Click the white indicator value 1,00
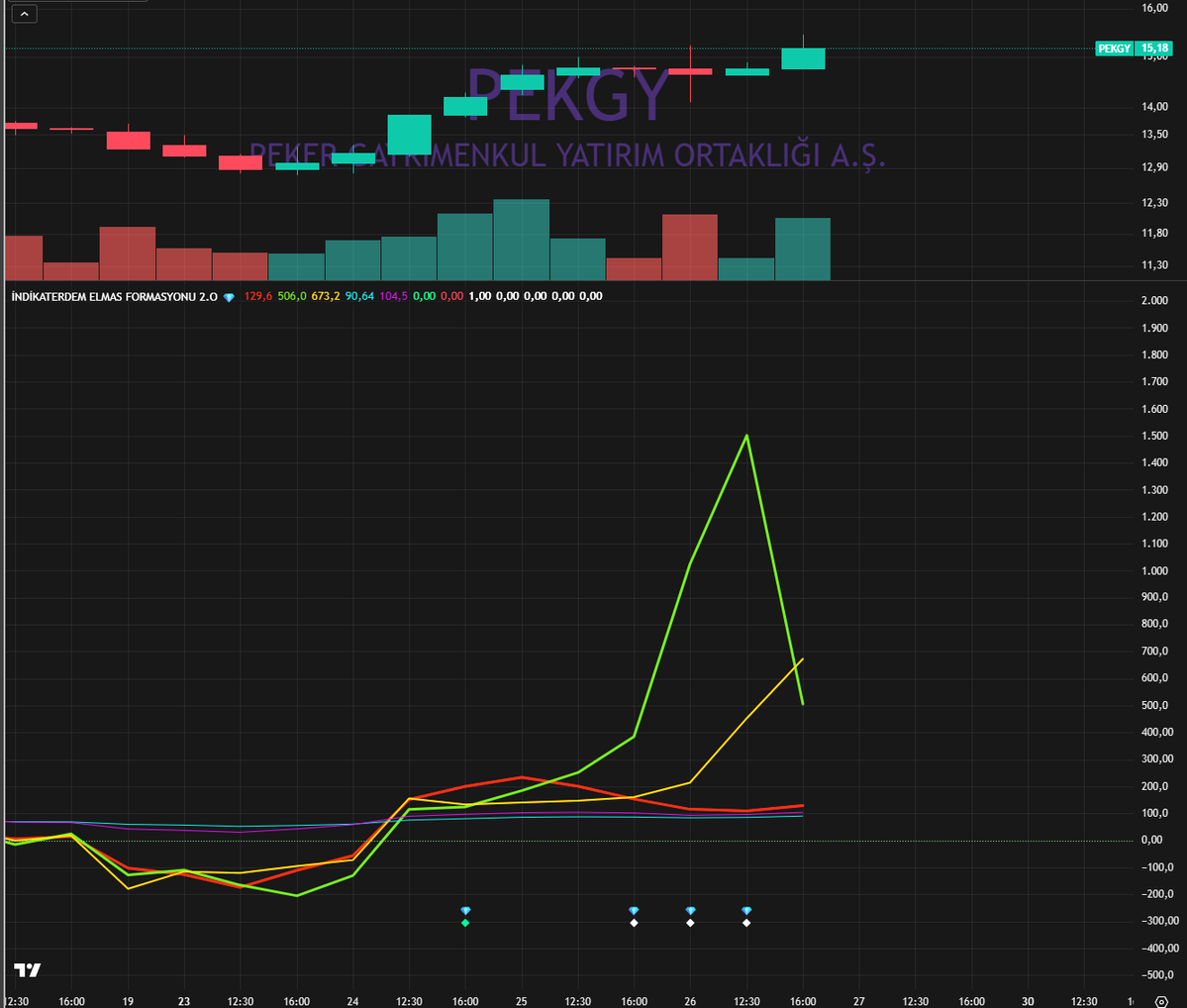Viewport: 1187px width, 1008px height. (x=480, y=296)
